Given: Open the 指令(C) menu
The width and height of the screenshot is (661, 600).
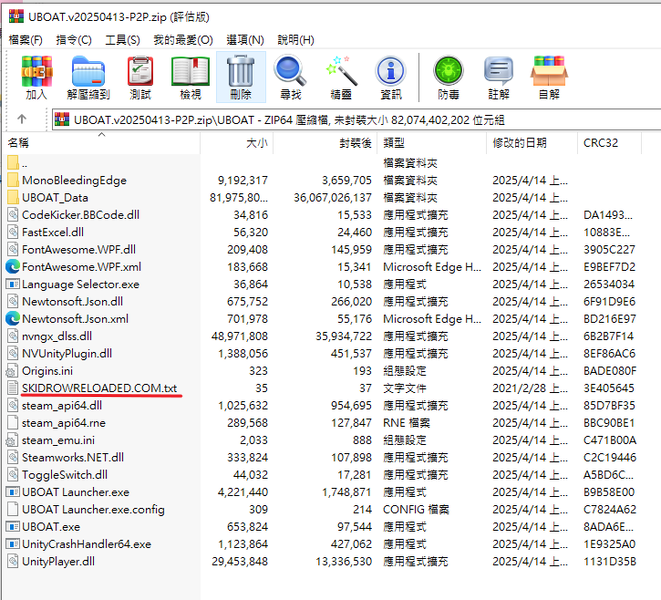Looking at the screenshot, I should [74, 40].
